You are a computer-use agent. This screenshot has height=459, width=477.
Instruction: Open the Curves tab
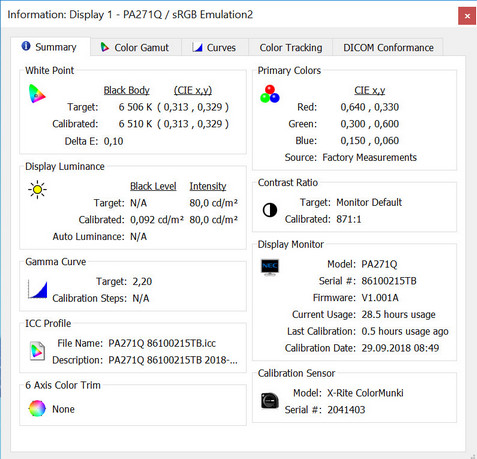click(x=215, y=48)
